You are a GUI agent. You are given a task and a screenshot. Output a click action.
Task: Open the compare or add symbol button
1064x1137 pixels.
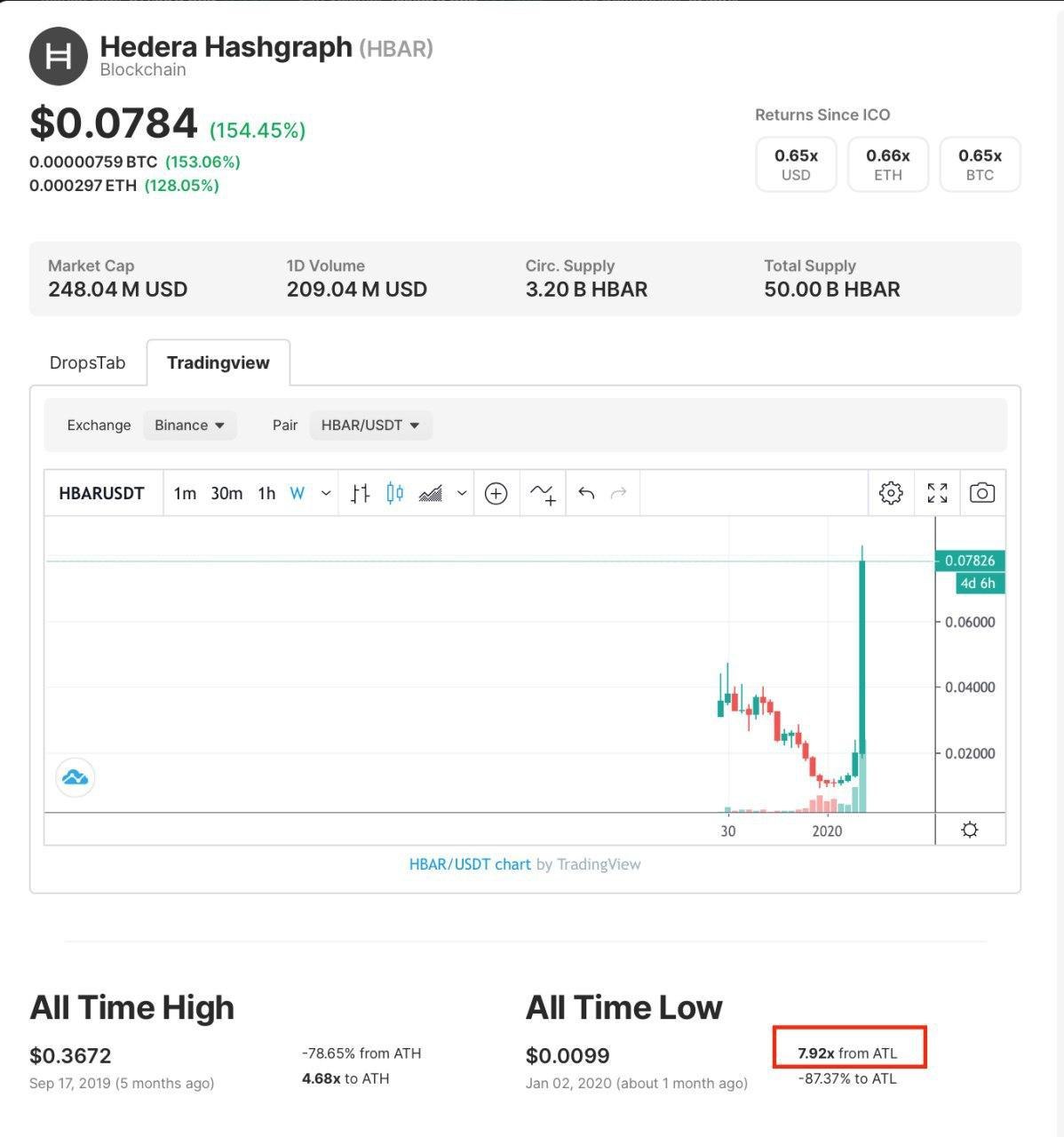(496, 493)
